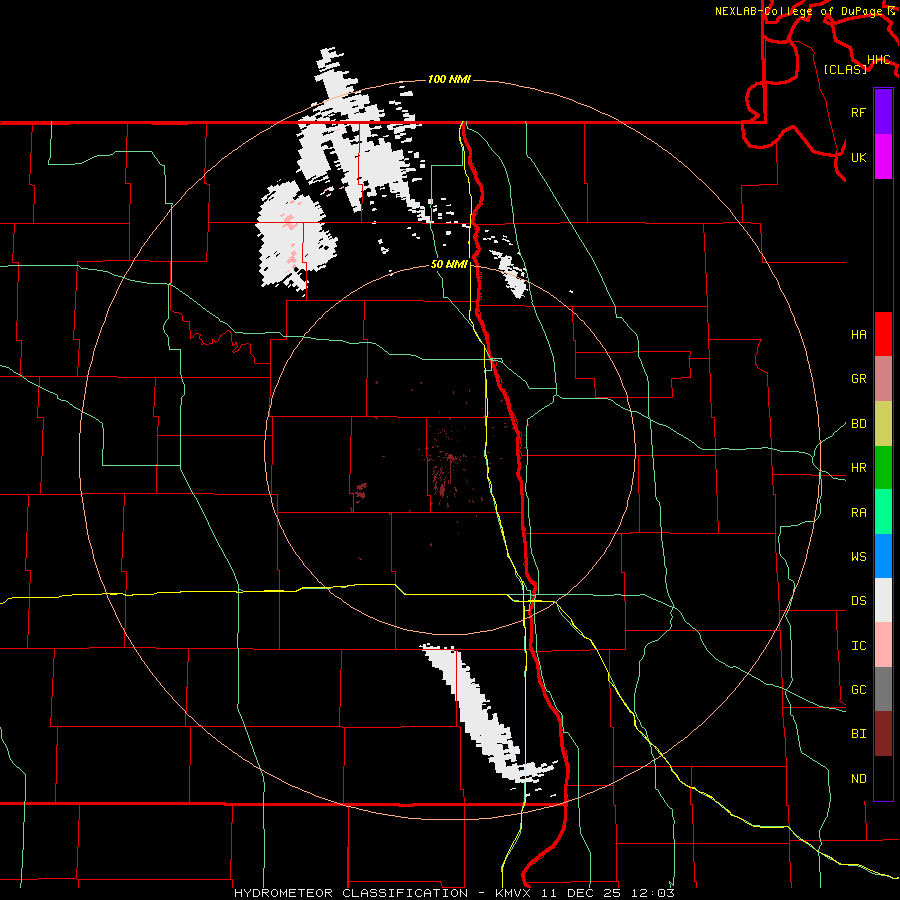900x900 pixels.
Task: Click the "HHC" product code text
Action: 878,60
